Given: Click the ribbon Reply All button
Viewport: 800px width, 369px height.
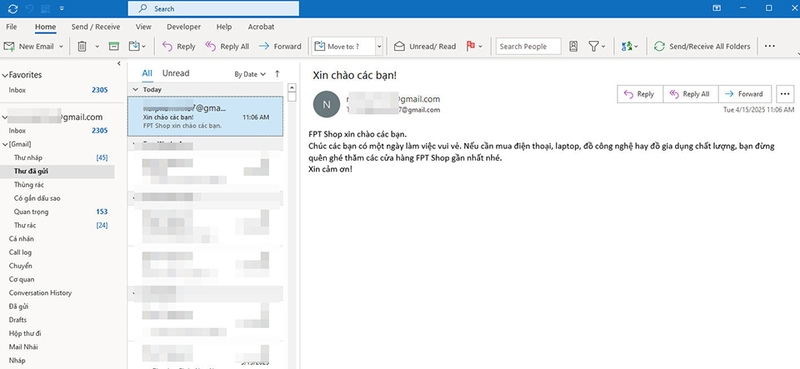Looking at the screenshot, I should click(227, 46).
